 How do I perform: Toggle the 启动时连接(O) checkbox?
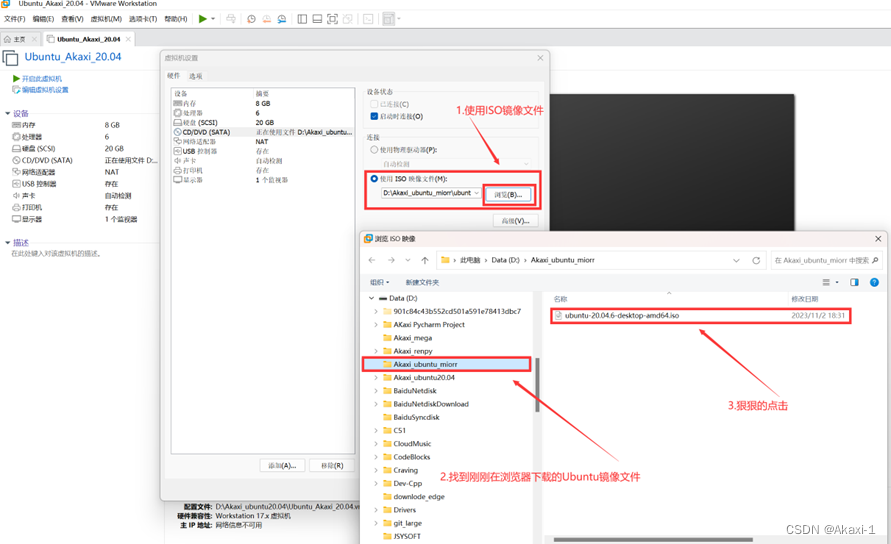click(374, 117)
